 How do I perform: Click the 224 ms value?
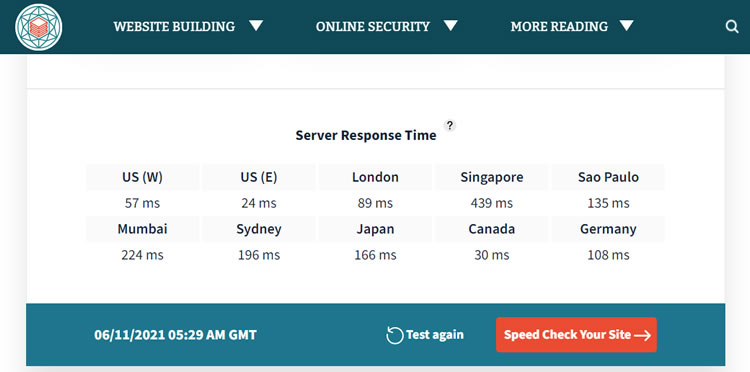click(x=143, y=255)
